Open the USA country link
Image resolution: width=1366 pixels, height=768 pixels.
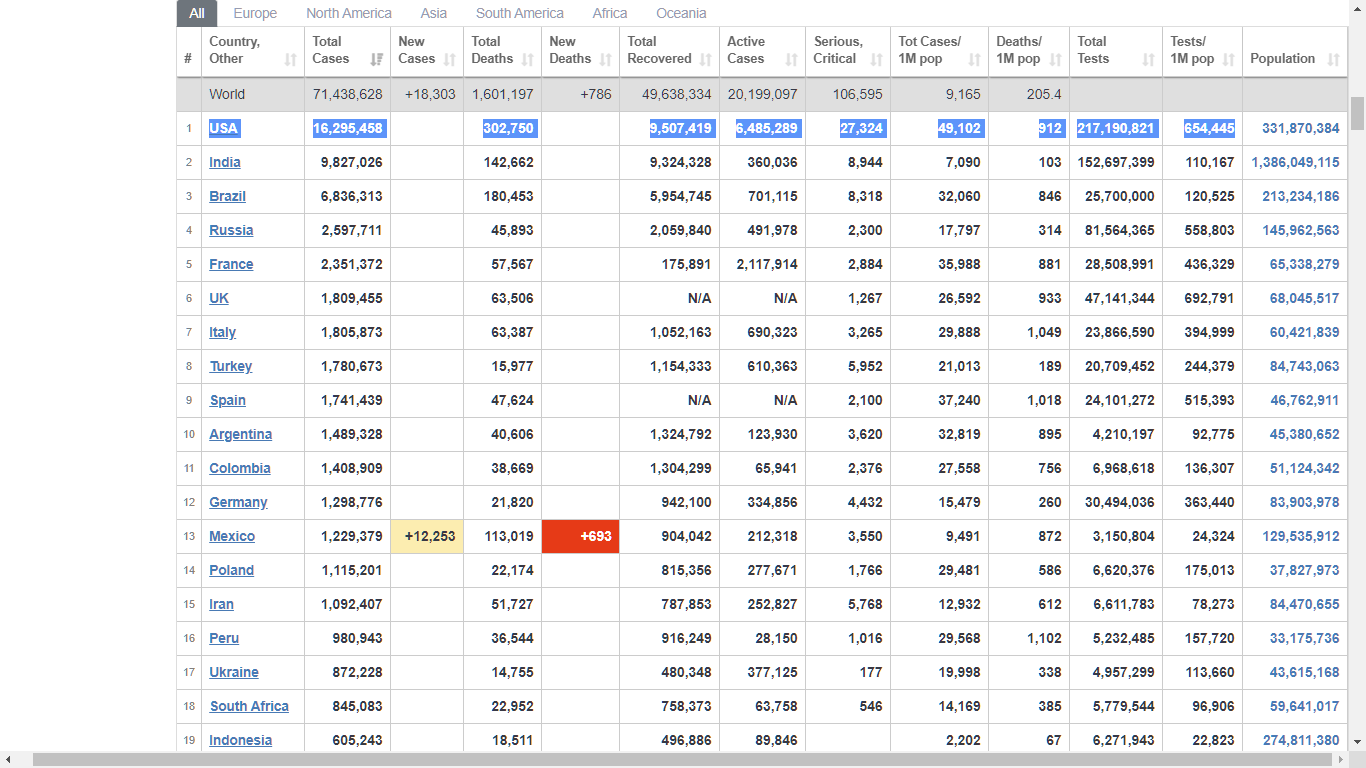(224, 128)
